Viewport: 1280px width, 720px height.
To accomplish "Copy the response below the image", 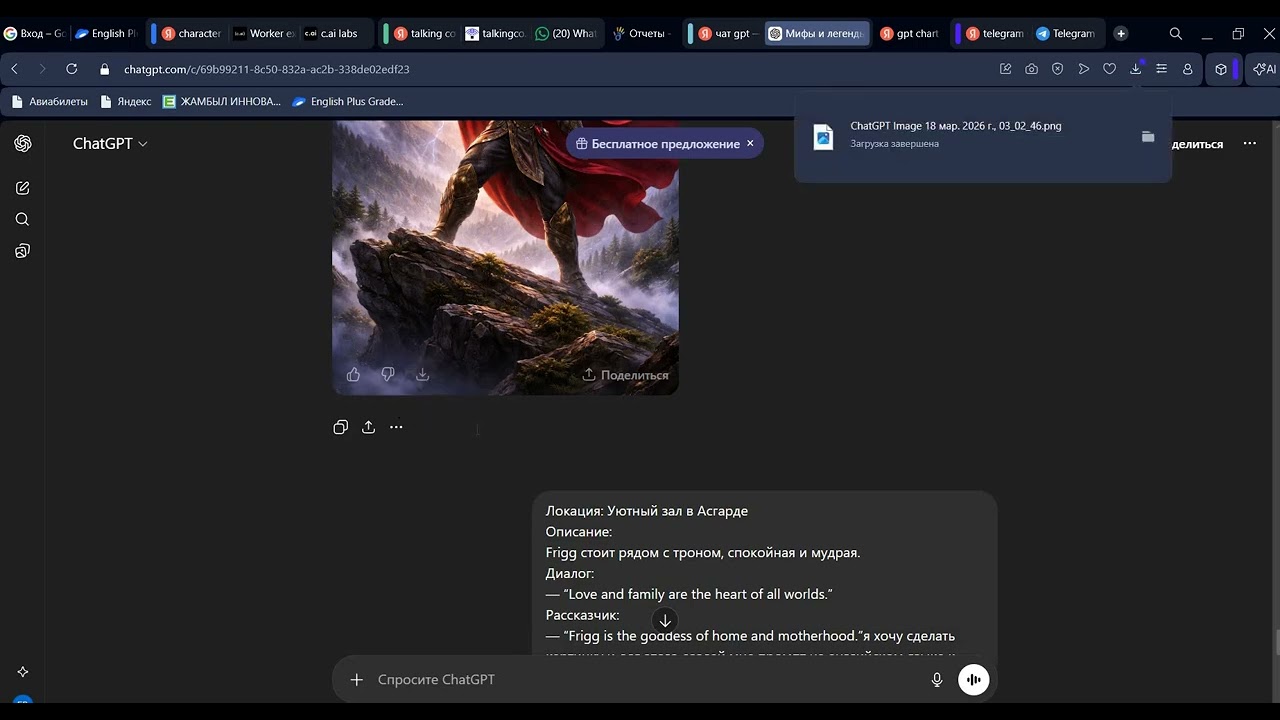I will [341, 427].
